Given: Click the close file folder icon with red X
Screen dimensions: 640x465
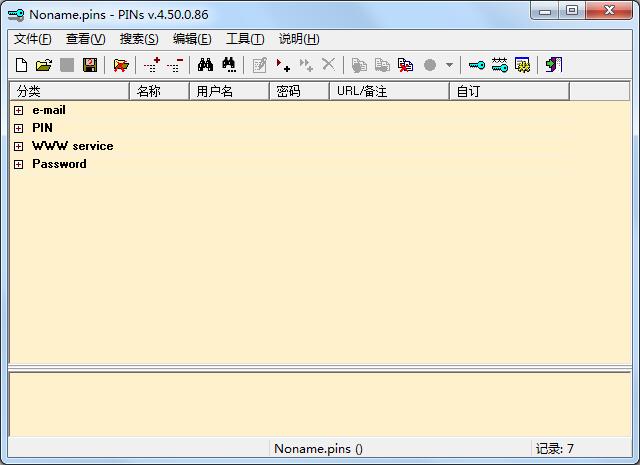Looking at the screenshot, I should pos(121,65).
